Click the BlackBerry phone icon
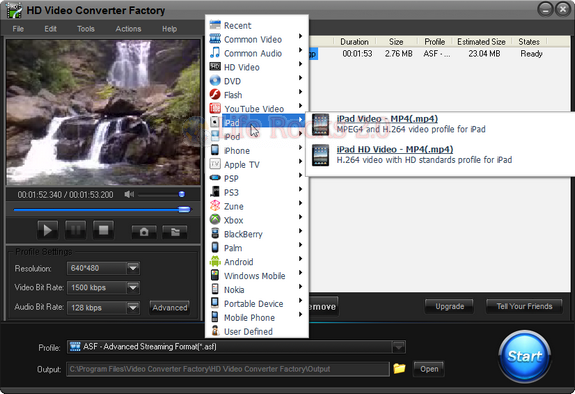This screenshot has height=394, width=575. tap(215, 234)
